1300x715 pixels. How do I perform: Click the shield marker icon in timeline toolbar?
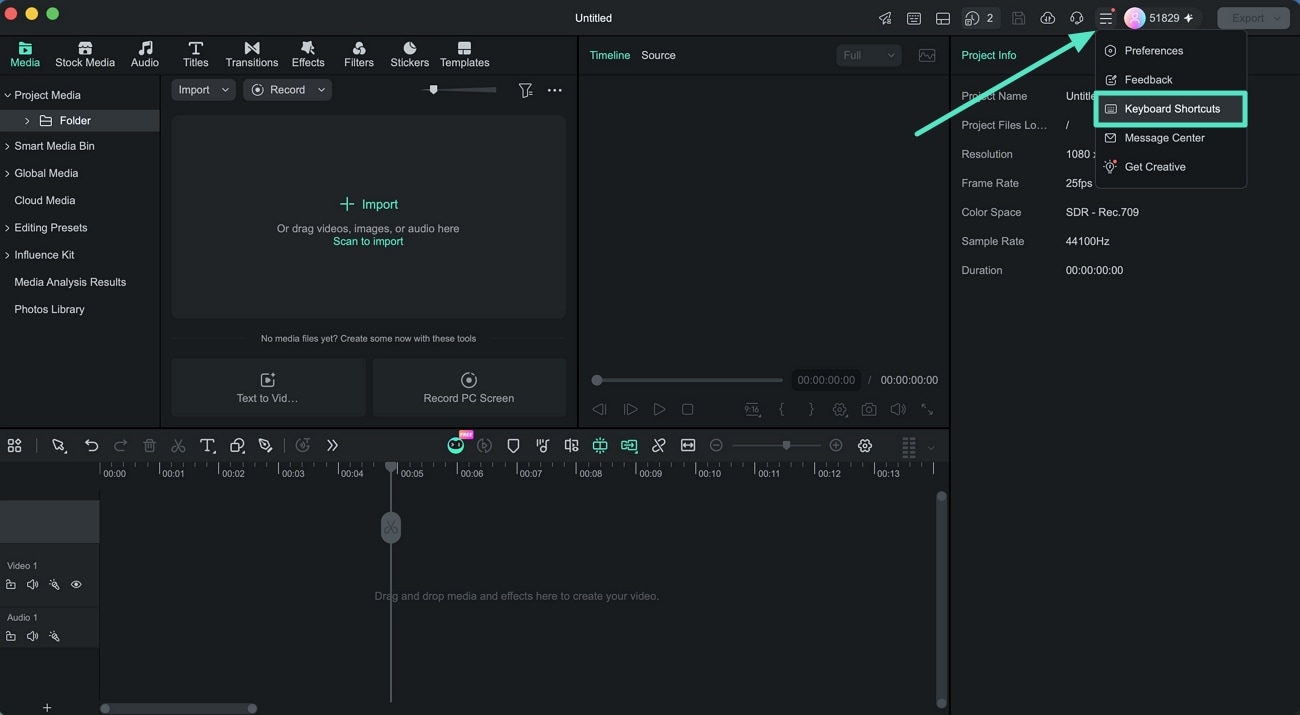click(x=513, y=446)
